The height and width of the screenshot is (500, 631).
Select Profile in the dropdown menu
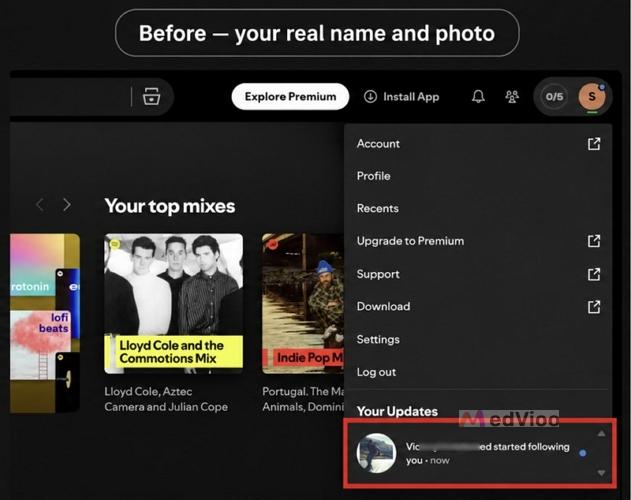(x=478, y=176)
